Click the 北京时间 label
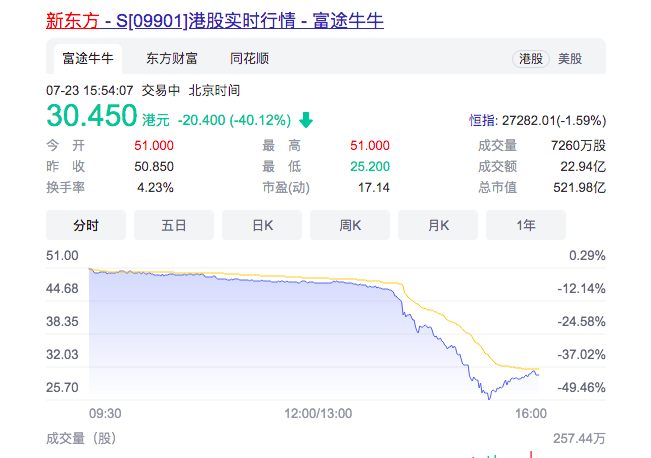 [x=214, y=90]
